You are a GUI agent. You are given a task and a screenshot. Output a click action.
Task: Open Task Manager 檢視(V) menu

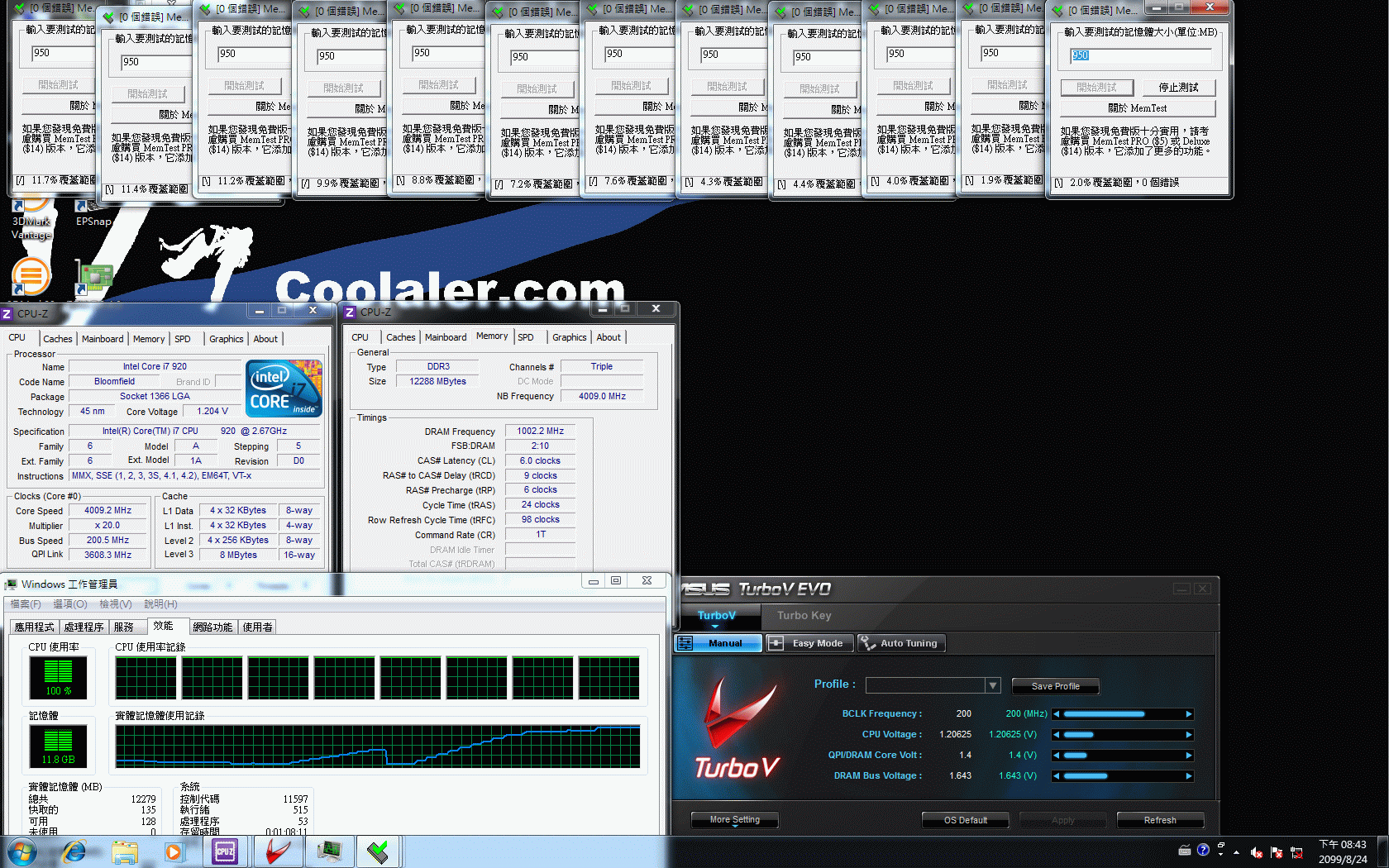point(116,604)
